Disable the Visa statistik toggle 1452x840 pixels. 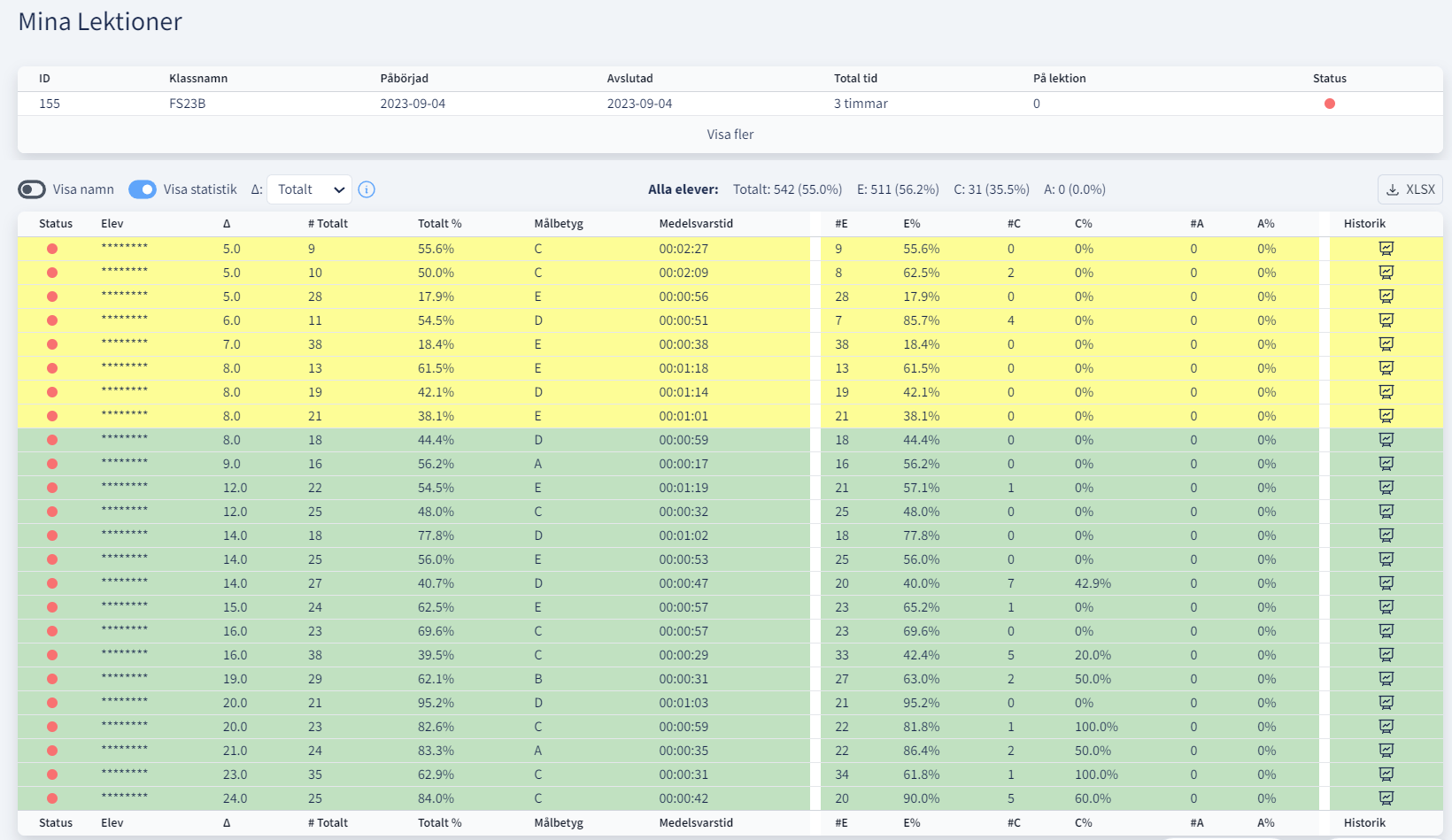click(x=143, y=189)
